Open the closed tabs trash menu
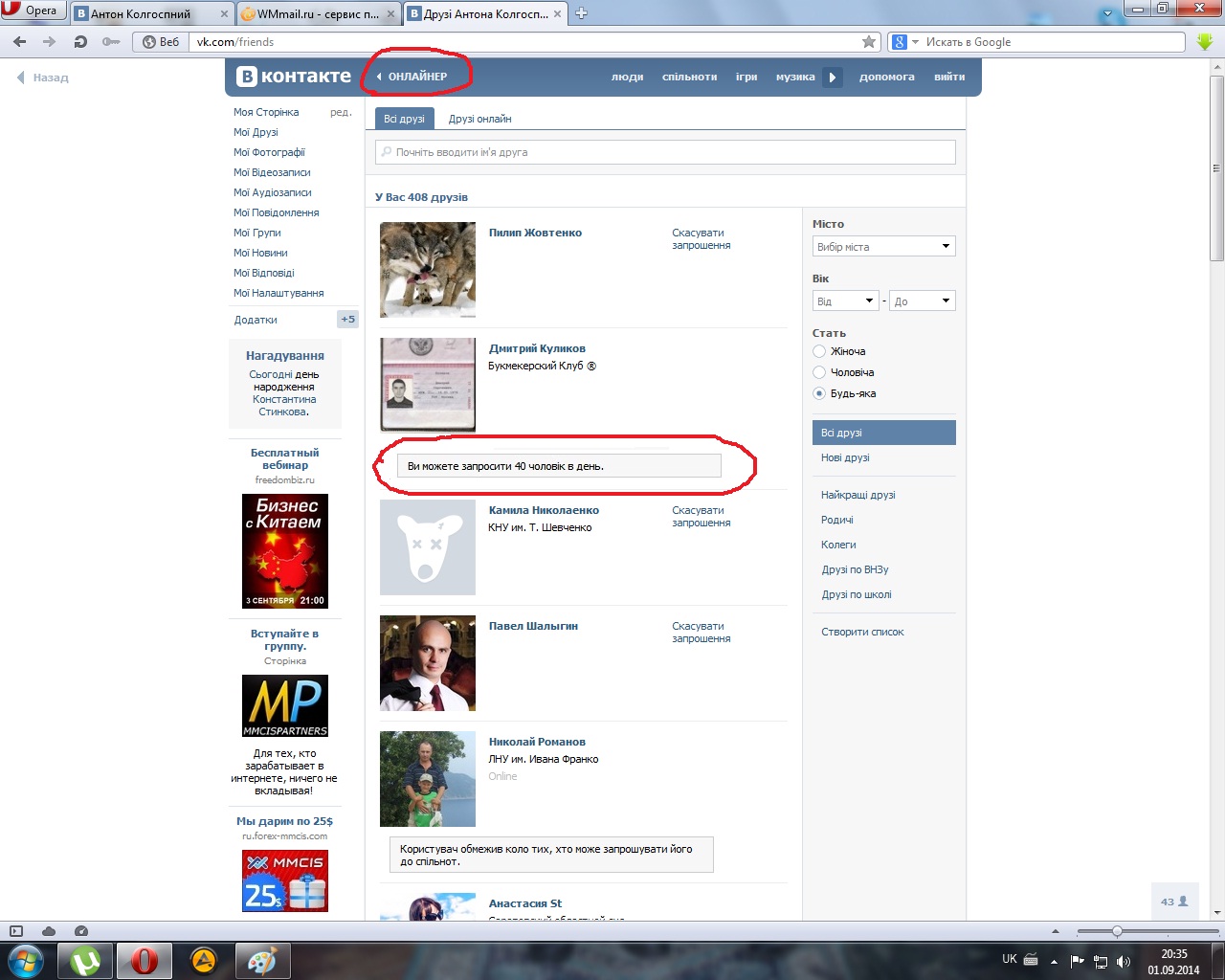This screenshot has width=1225, height=980. pyautogui.click(x=1108, y=13)
